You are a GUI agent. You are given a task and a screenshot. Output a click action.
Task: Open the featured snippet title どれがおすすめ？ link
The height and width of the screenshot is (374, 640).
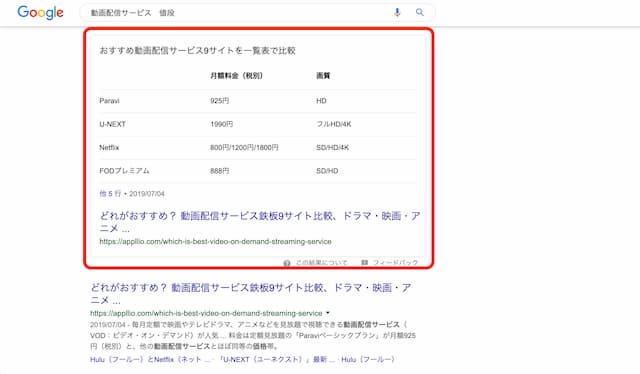(260, 222)
